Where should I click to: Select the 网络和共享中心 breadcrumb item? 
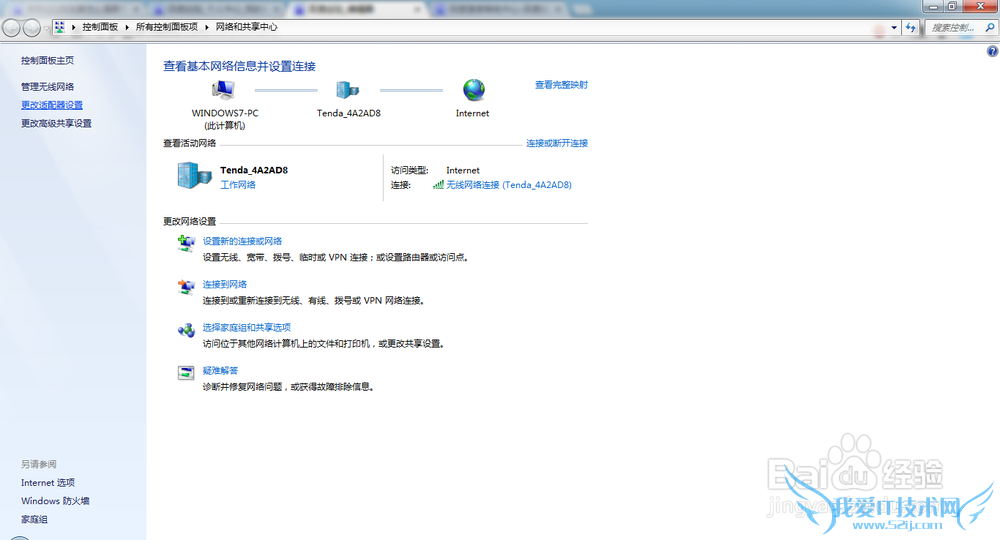pyautogui.click(x=246, y=27)
